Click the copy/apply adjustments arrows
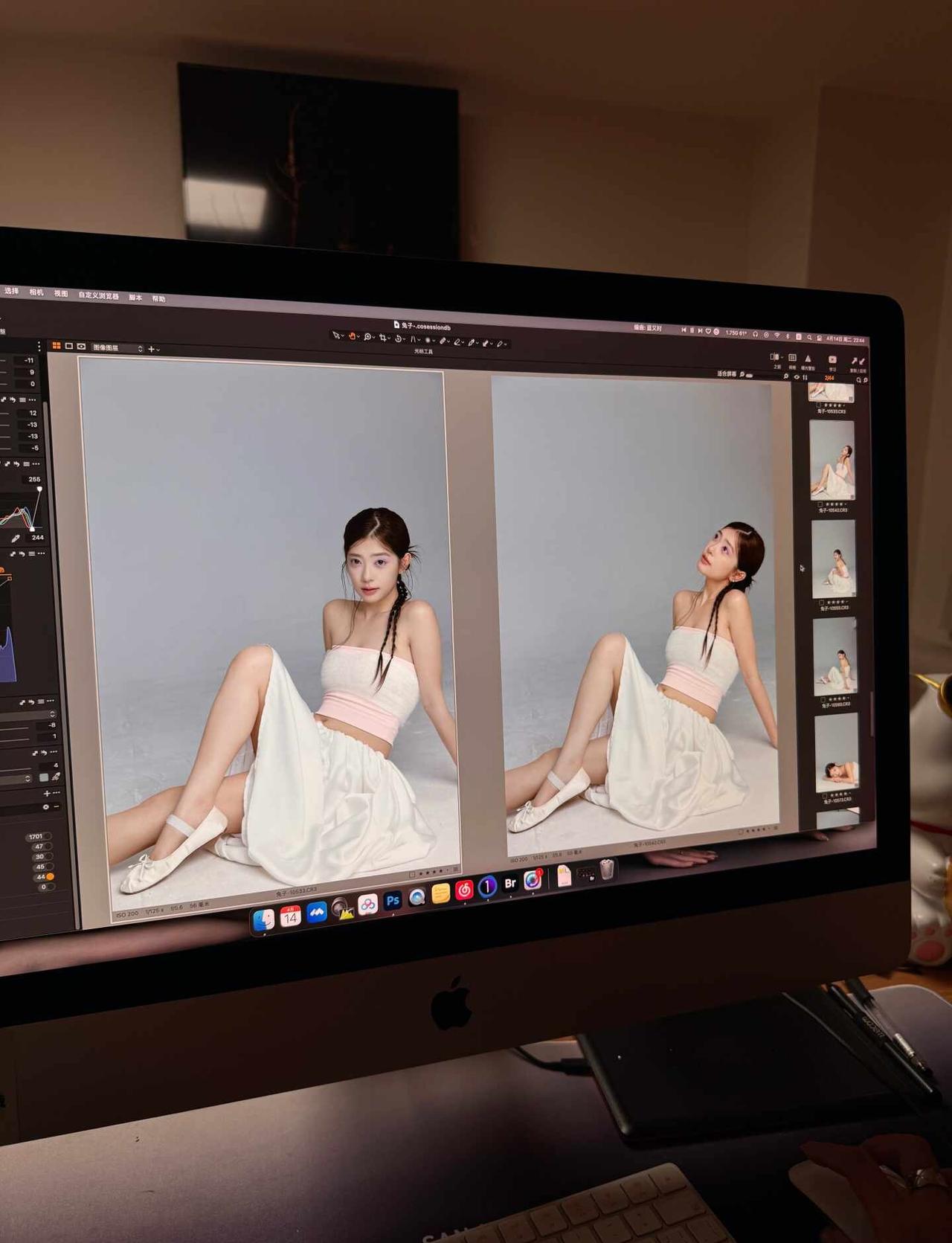This screenshot has height=1243, width=952. coord(858,361)
